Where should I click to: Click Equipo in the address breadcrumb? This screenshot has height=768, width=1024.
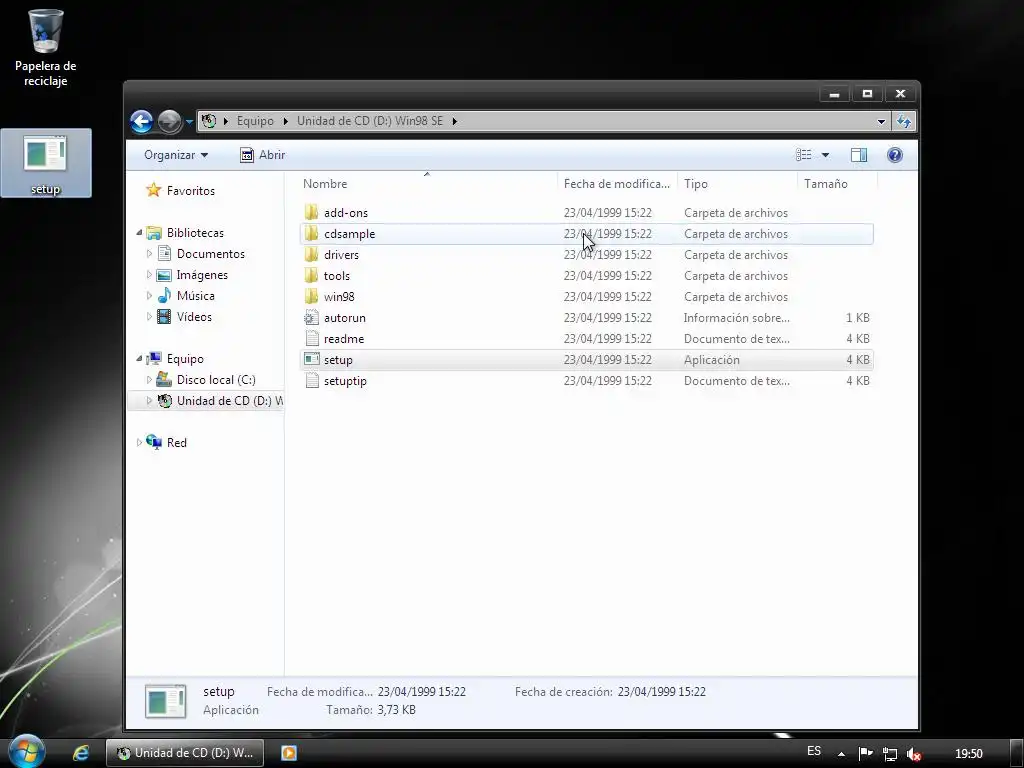click(255, 121)
